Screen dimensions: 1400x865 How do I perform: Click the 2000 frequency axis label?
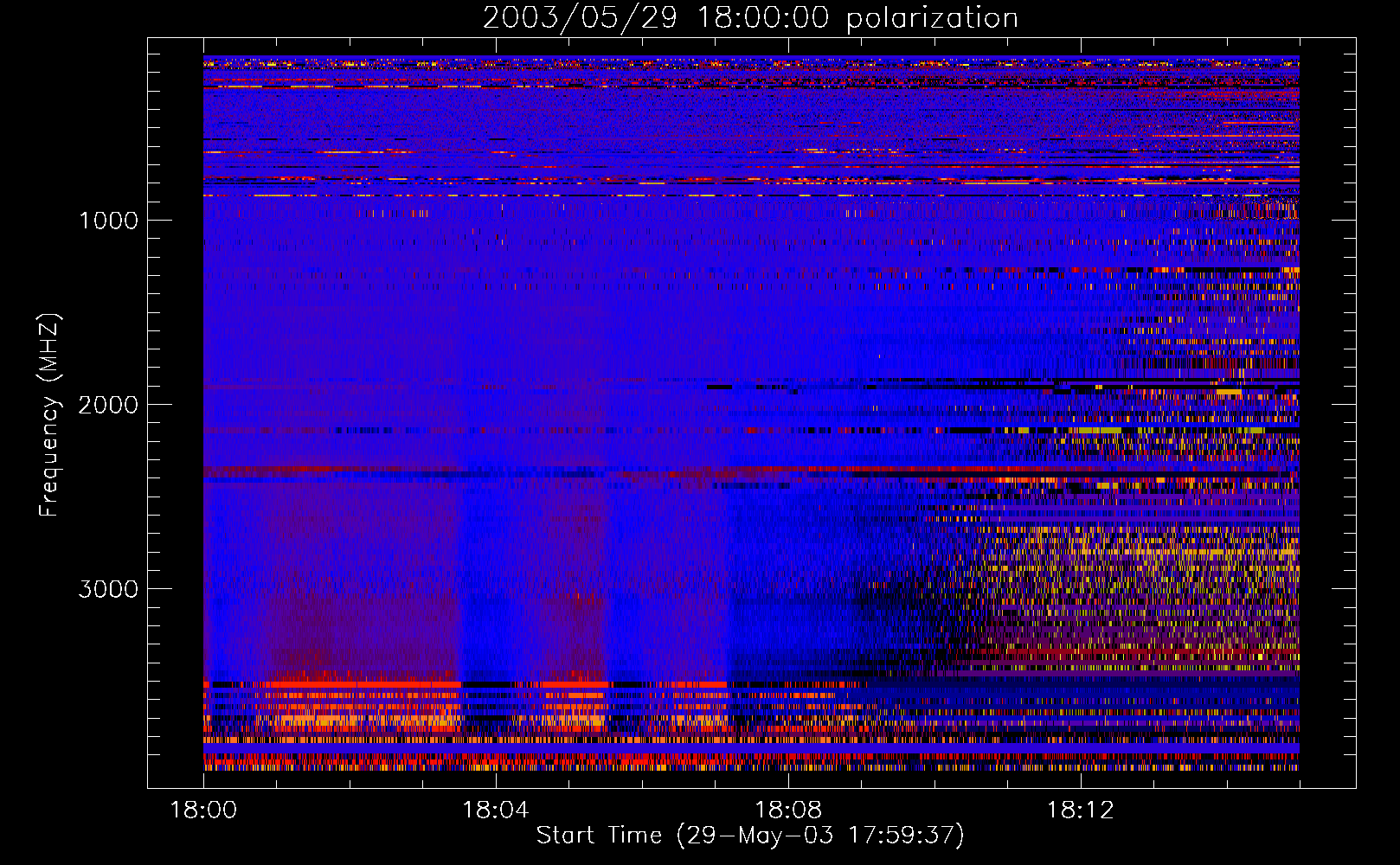coord(108,405)
